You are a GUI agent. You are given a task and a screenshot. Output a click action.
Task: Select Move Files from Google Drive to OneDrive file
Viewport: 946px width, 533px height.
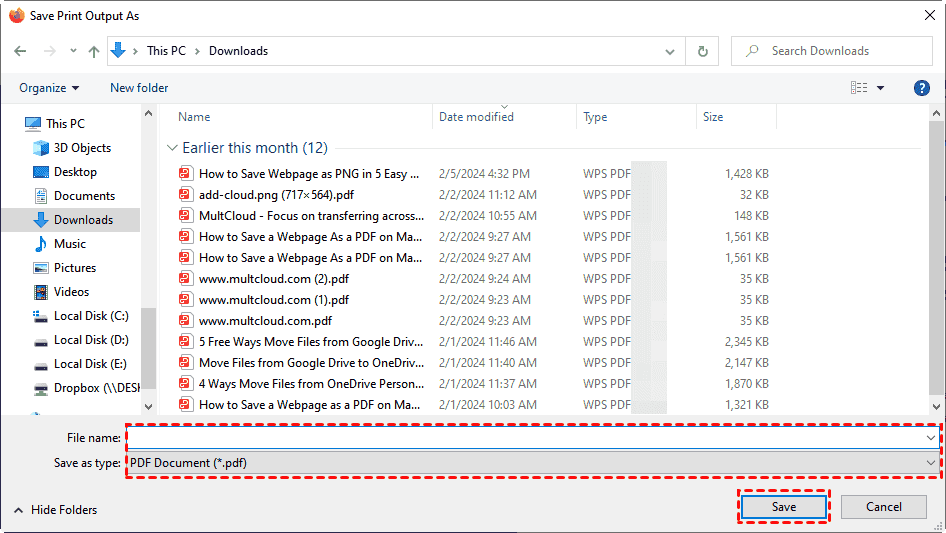pos(311,363)
